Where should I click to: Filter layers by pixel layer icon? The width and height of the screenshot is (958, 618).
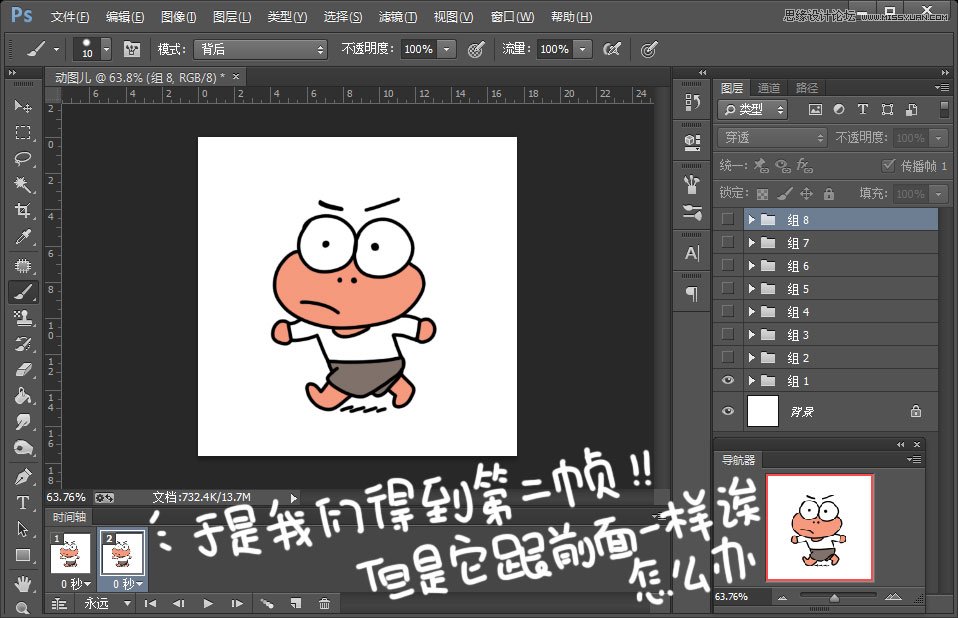click(x=815, y=109)
